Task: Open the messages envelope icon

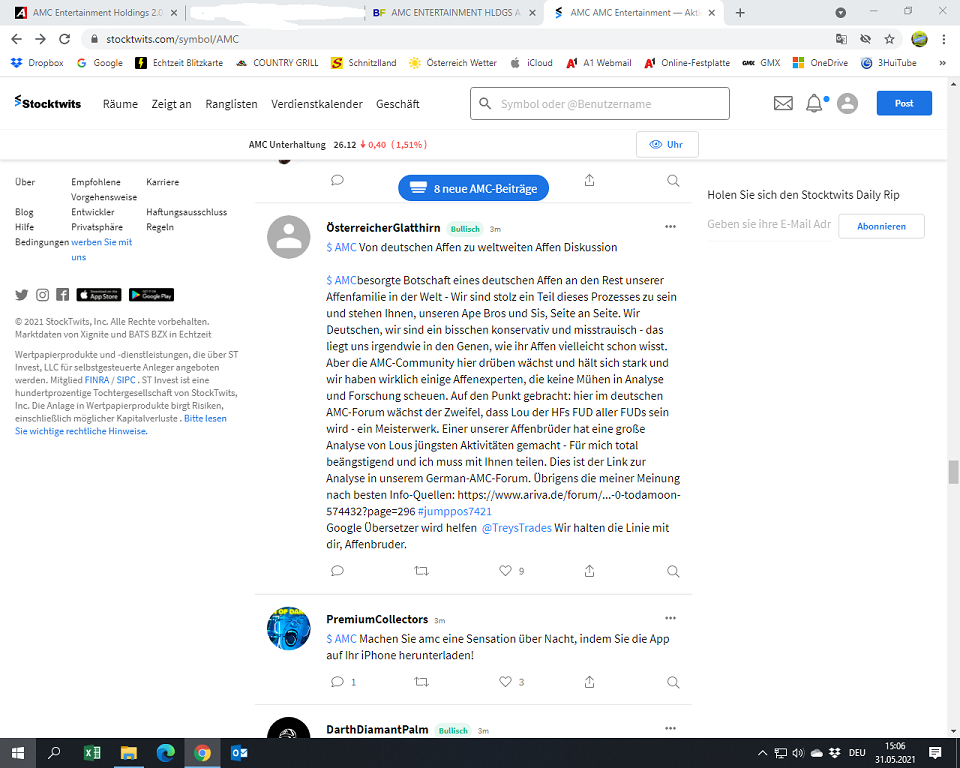Action: pos(783,104)
